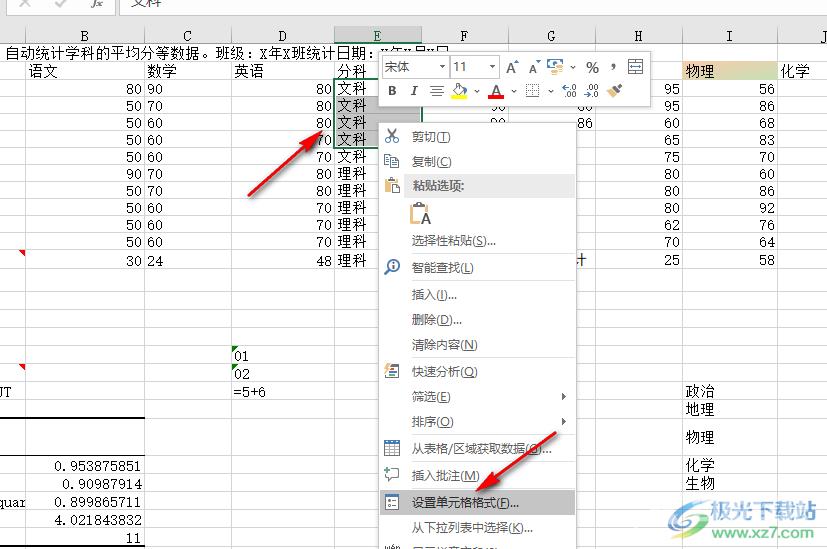Choose 选择性粘贴(S)... from the context menu

(478, 241)
